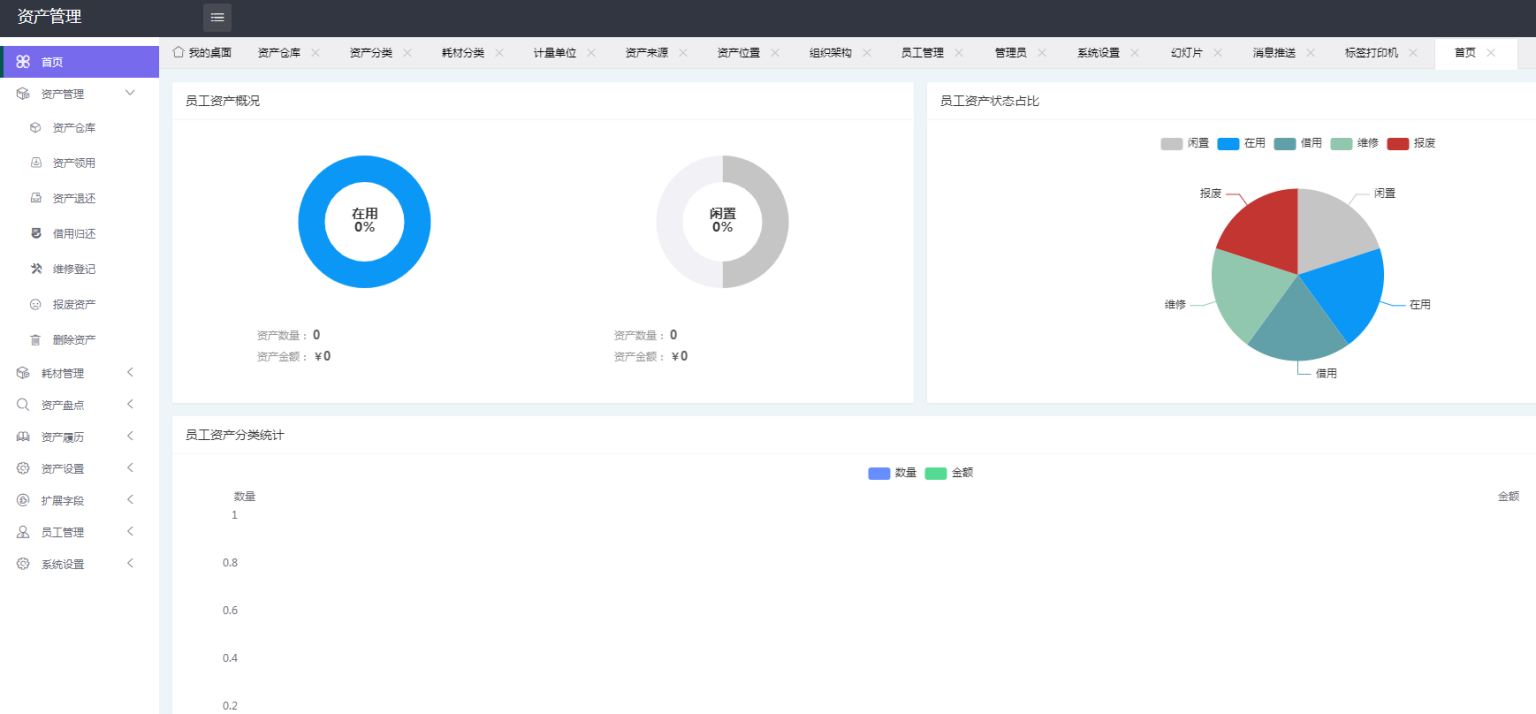
Task: Click the 报废资产 sidebar entry
Action: click(72, 303)
